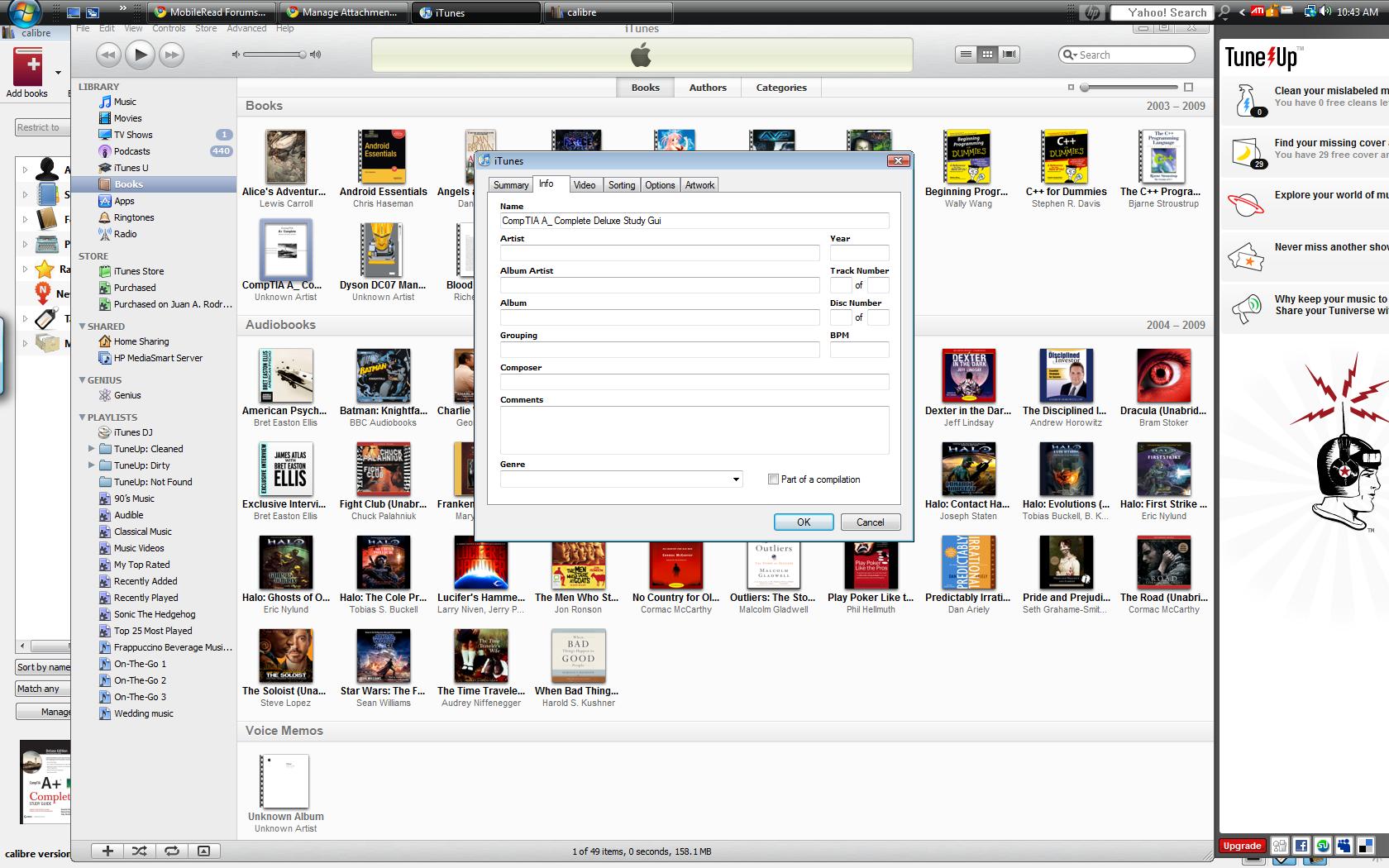Toggle shuffle at the bottom bar
Viewport: 1389px width, 868px height.
139,851
